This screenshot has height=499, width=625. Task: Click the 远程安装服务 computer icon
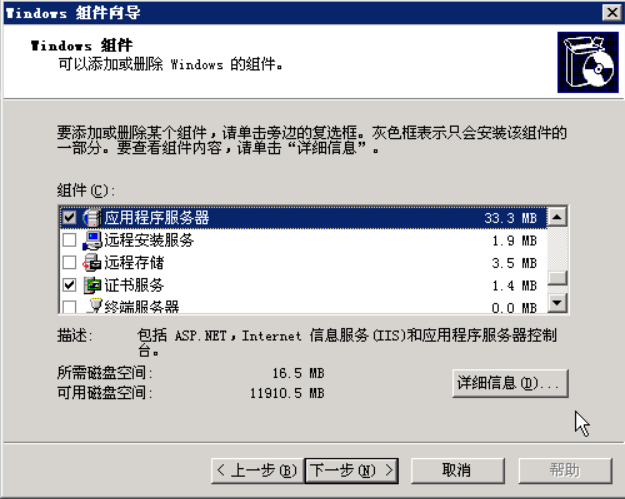point(92,240)
